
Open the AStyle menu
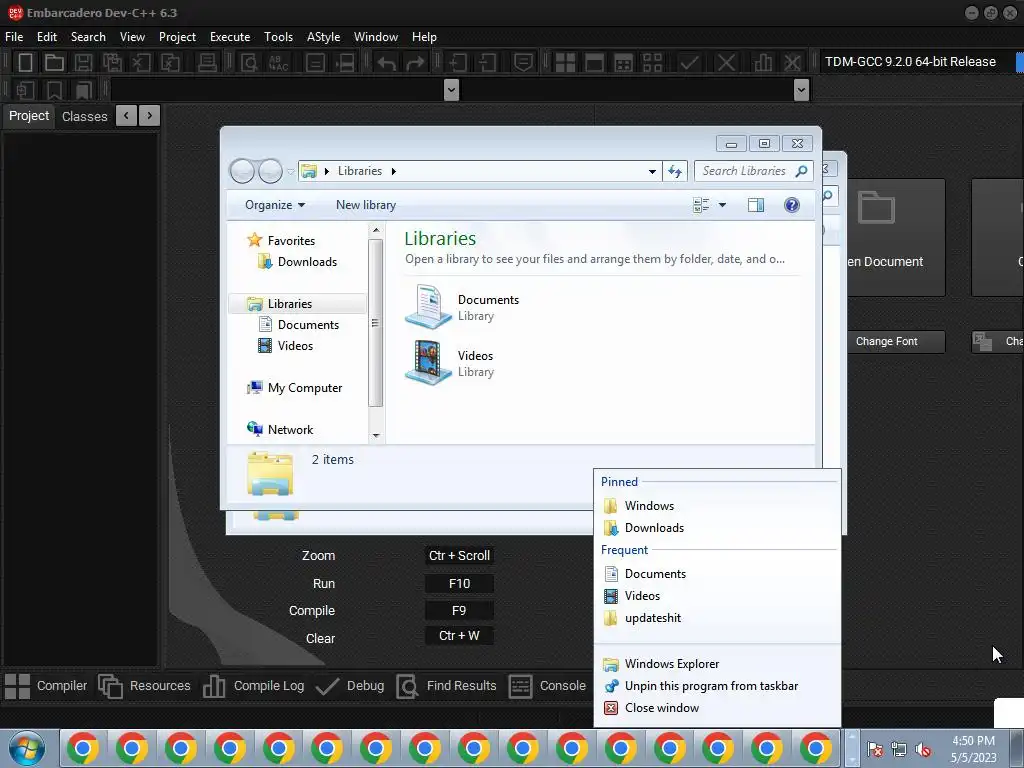323,37
